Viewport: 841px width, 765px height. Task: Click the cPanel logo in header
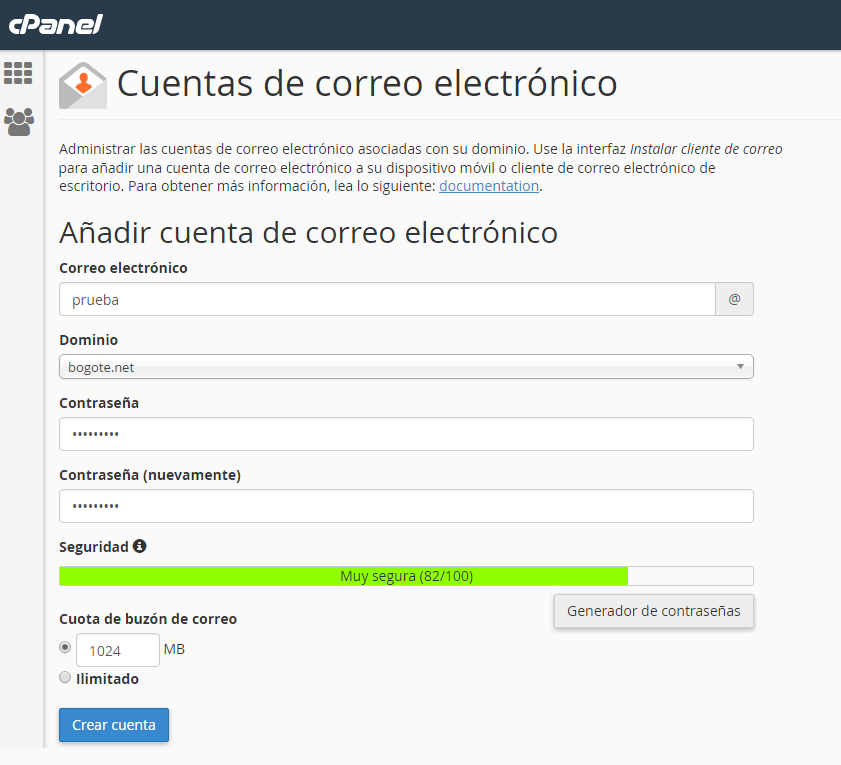(55, 24)
